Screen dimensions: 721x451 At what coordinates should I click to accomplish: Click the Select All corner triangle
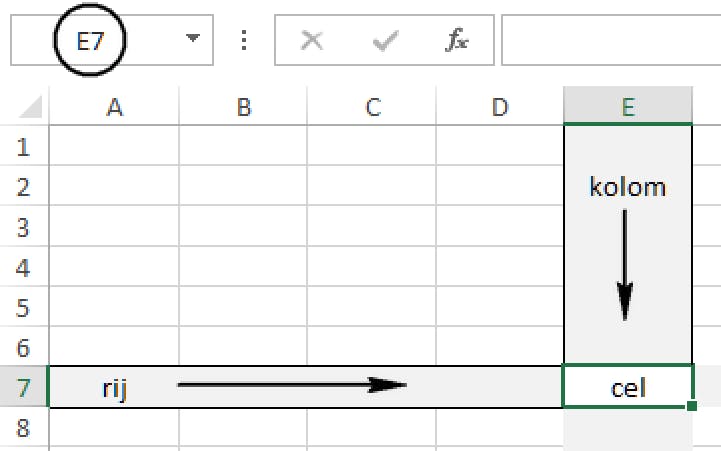click(32, 107)
